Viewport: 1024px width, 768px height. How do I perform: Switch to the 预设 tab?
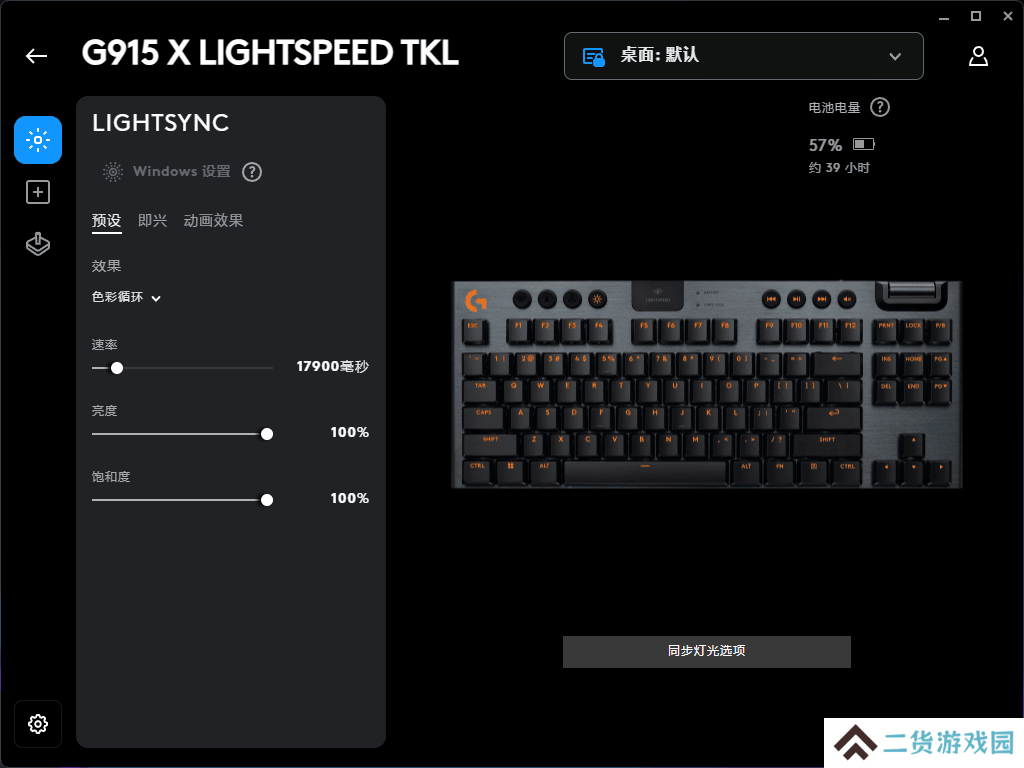[106, 221]
